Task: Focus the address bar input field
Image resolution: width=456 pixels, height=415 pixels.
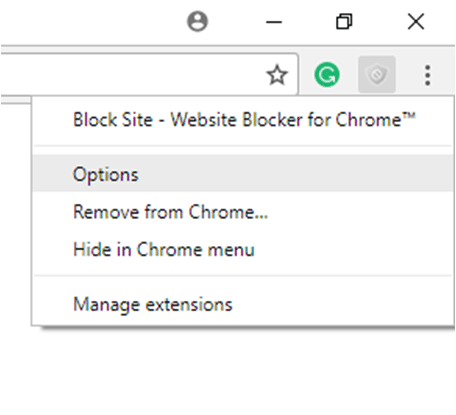Action: (133, 75)
